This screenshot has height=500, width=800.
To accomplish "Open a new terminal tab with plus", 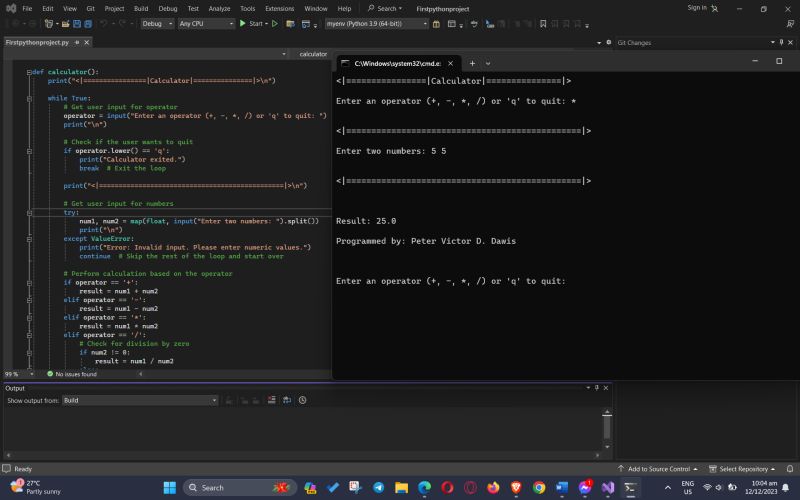I will (472, 63).
